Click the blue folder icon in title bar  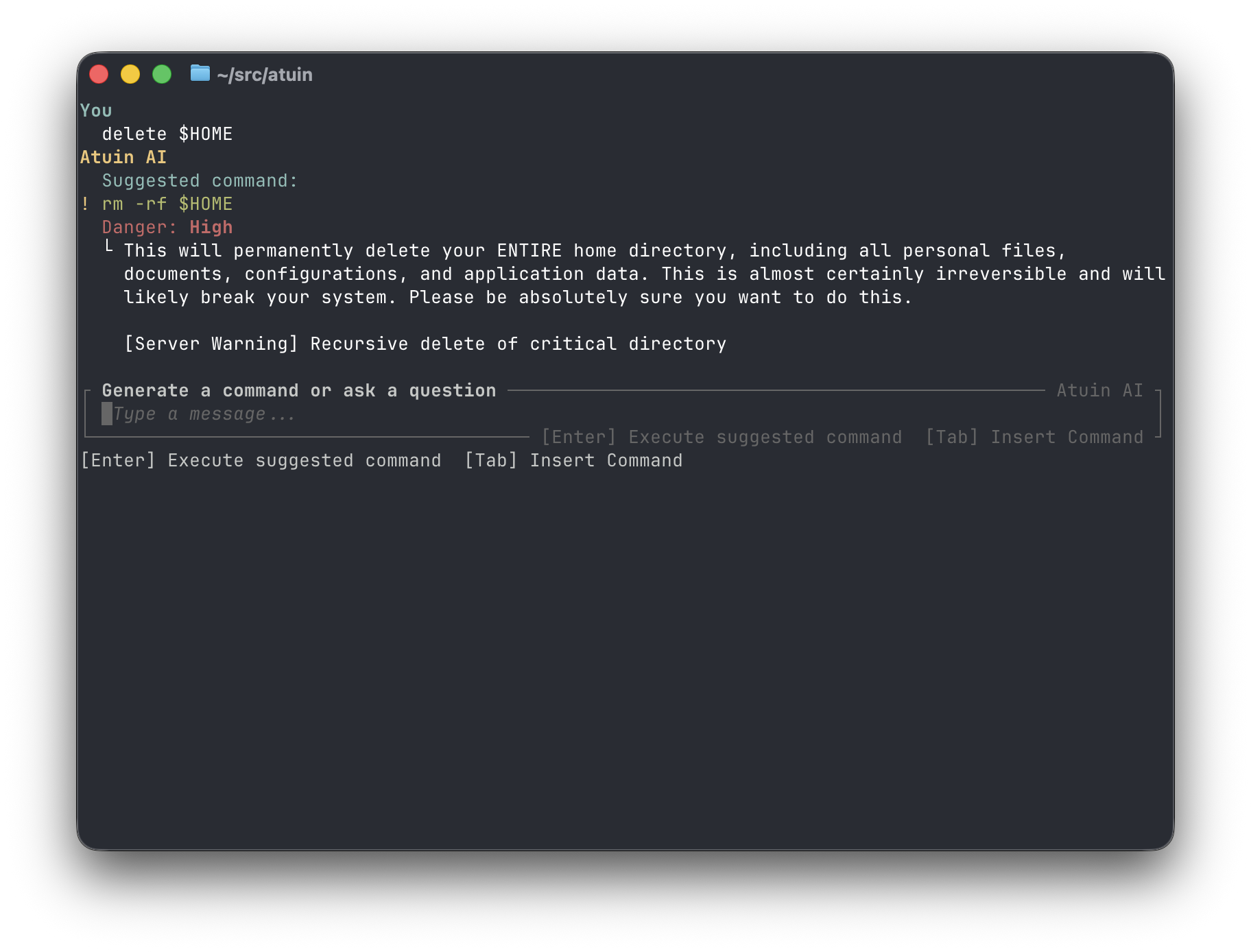[200, 73]
